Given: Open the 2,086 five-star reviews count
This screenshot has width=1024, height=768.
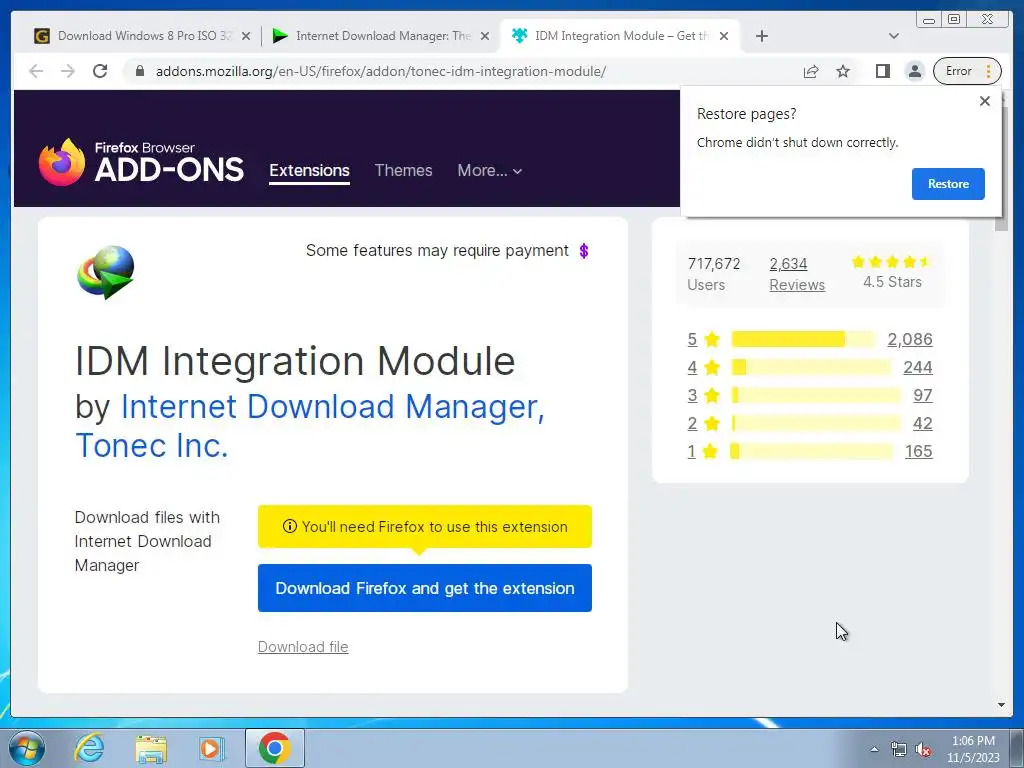Looking at the screenshot, I should tap(910, 340).
